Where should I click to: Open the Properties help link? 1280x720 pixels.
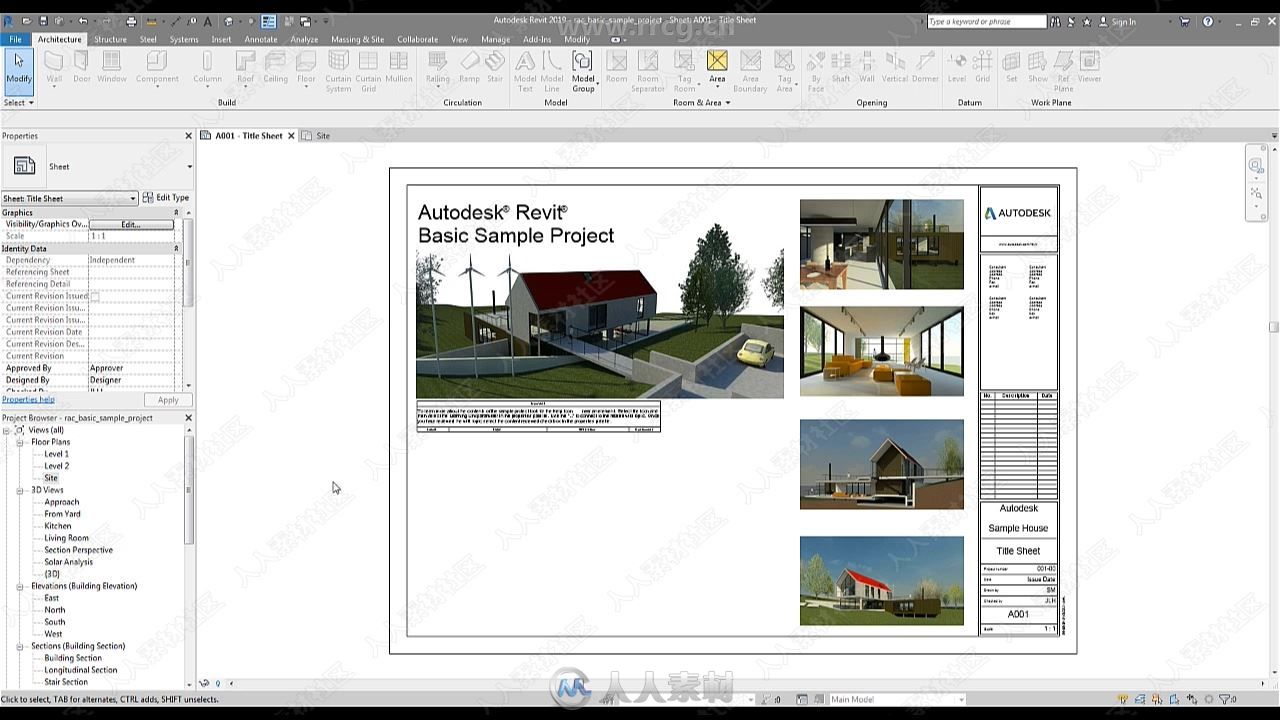pyautogui.click(x=28, y=400)
